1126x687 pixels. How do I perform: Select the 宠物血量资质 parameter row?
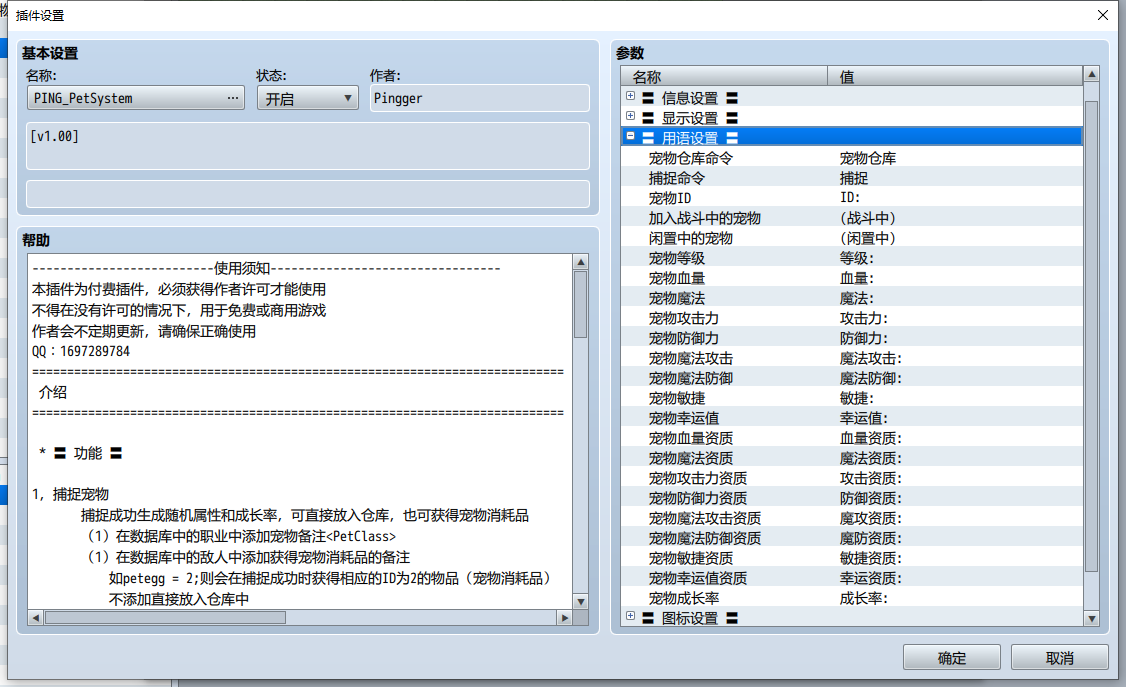852,438
